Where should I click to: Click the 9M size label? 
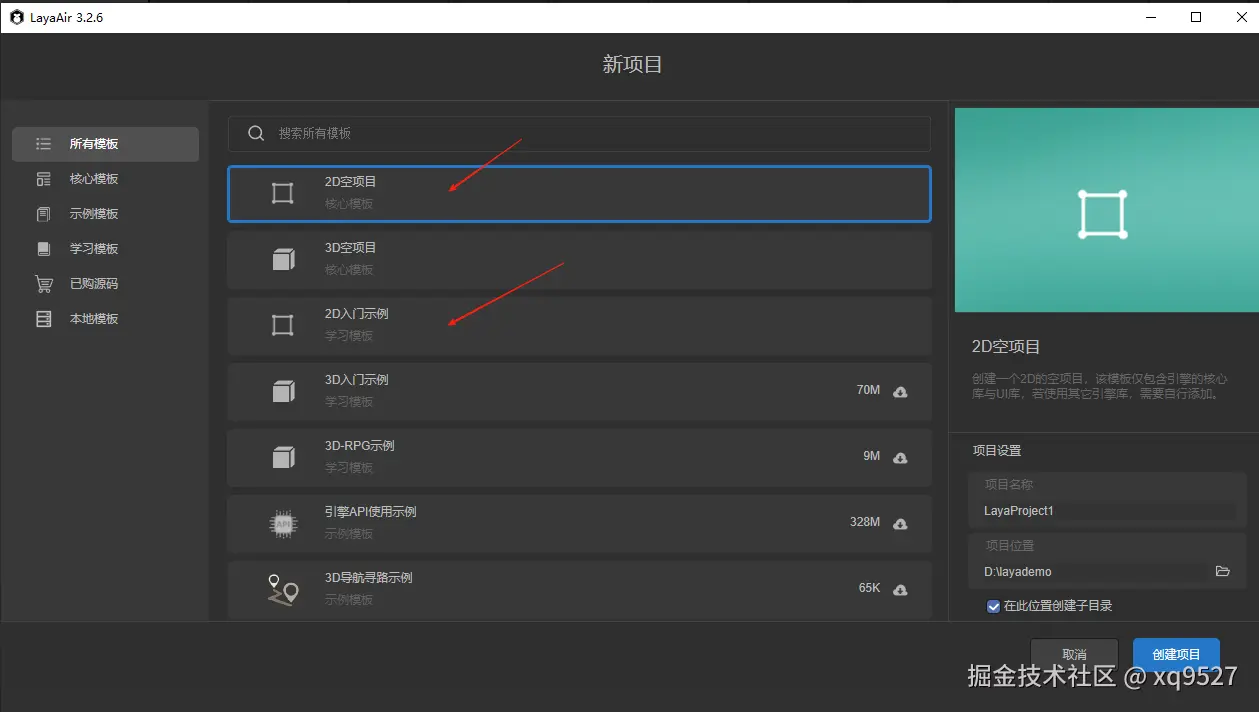coord(871,456)
